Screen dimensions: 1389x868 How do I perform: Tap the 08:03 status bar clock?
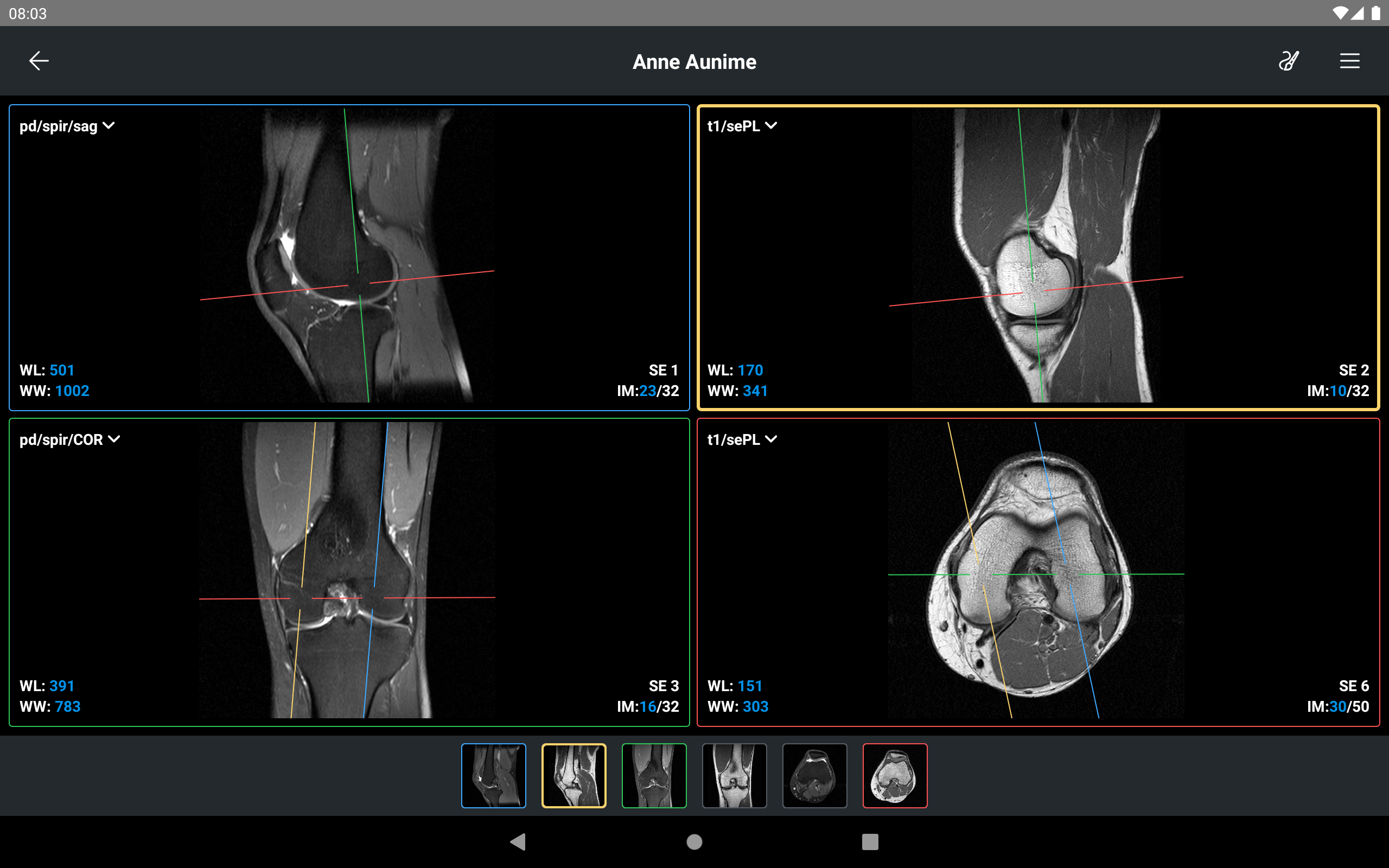pos(28,13)
